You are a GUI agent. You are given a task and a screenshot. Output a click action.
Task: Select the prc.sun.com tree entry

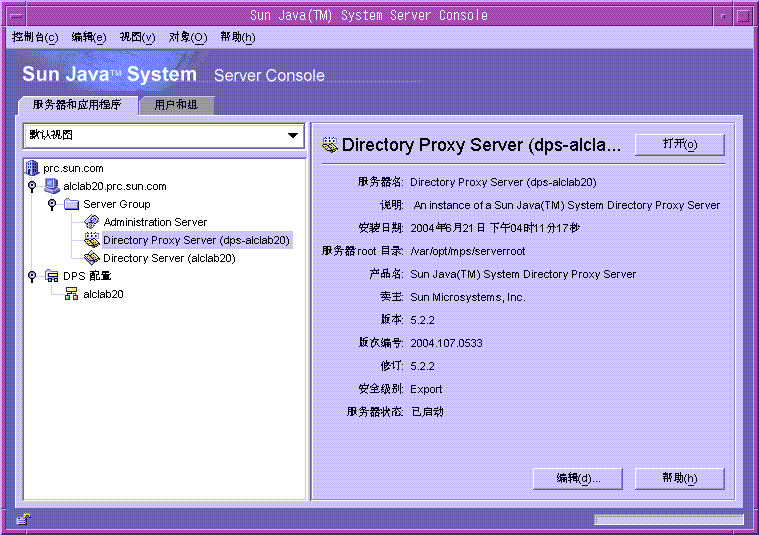click(x=73, y=168)
